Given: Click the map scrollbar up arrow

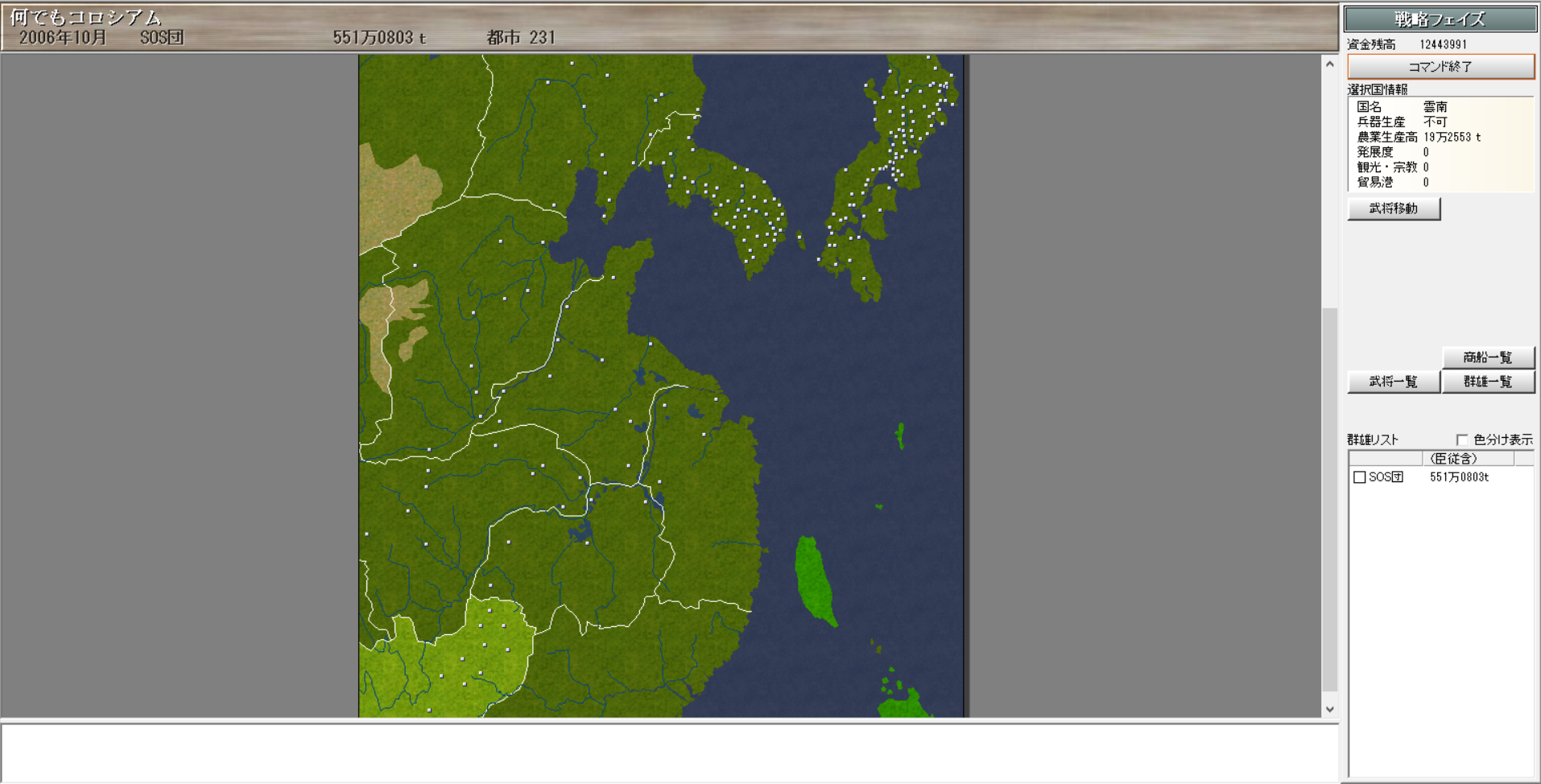Looking at the screenshot, I should 1329,64.
